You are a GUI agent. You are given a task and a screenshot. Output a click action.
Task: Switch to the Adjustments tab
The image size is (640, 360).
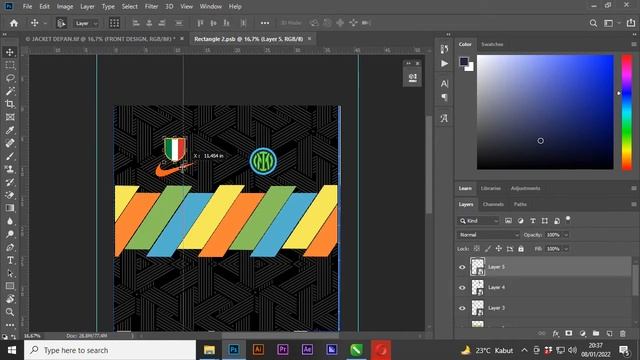pyautogui.click(x=525, y=188)
